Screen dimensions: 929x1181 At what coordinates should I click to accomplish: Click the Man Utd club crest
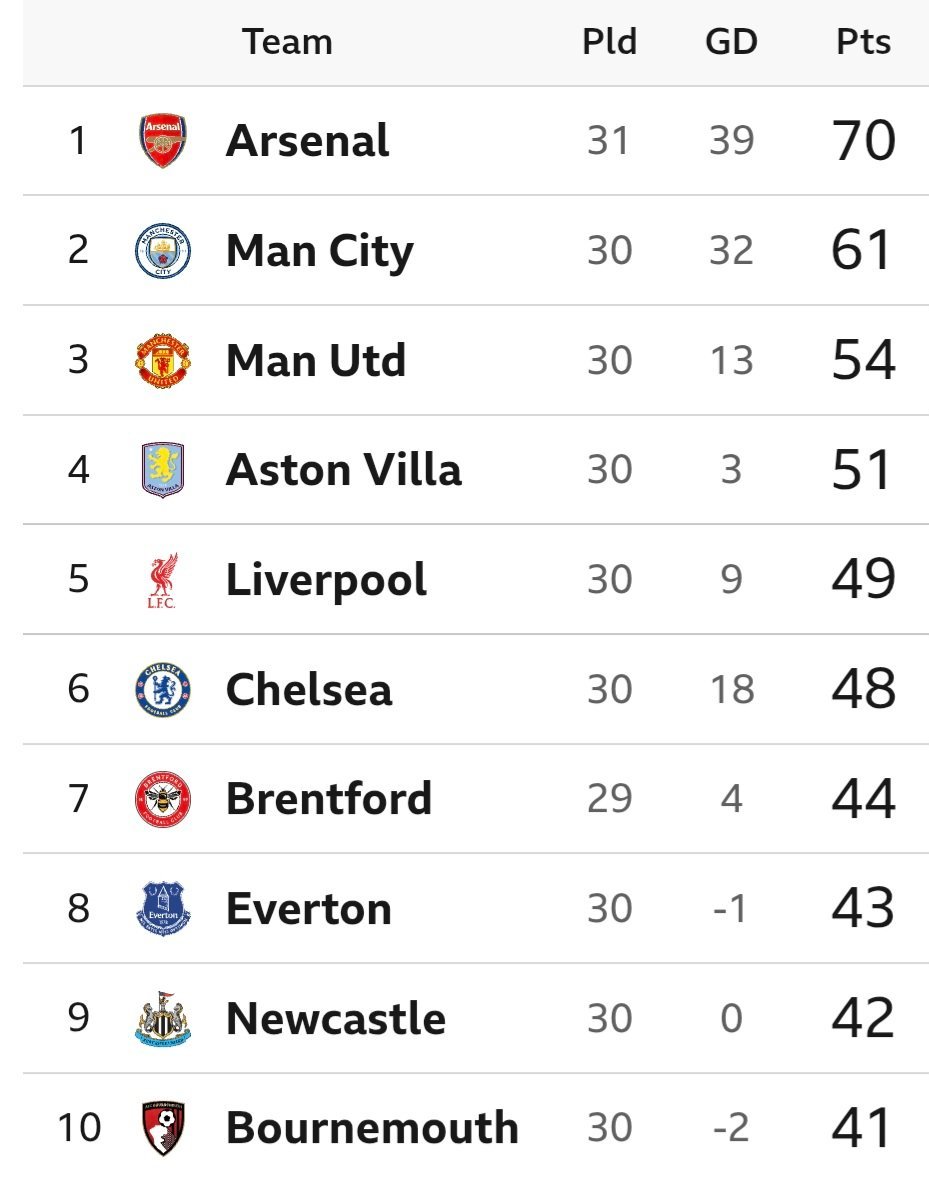pyautogui.click(x=163, y=360)
